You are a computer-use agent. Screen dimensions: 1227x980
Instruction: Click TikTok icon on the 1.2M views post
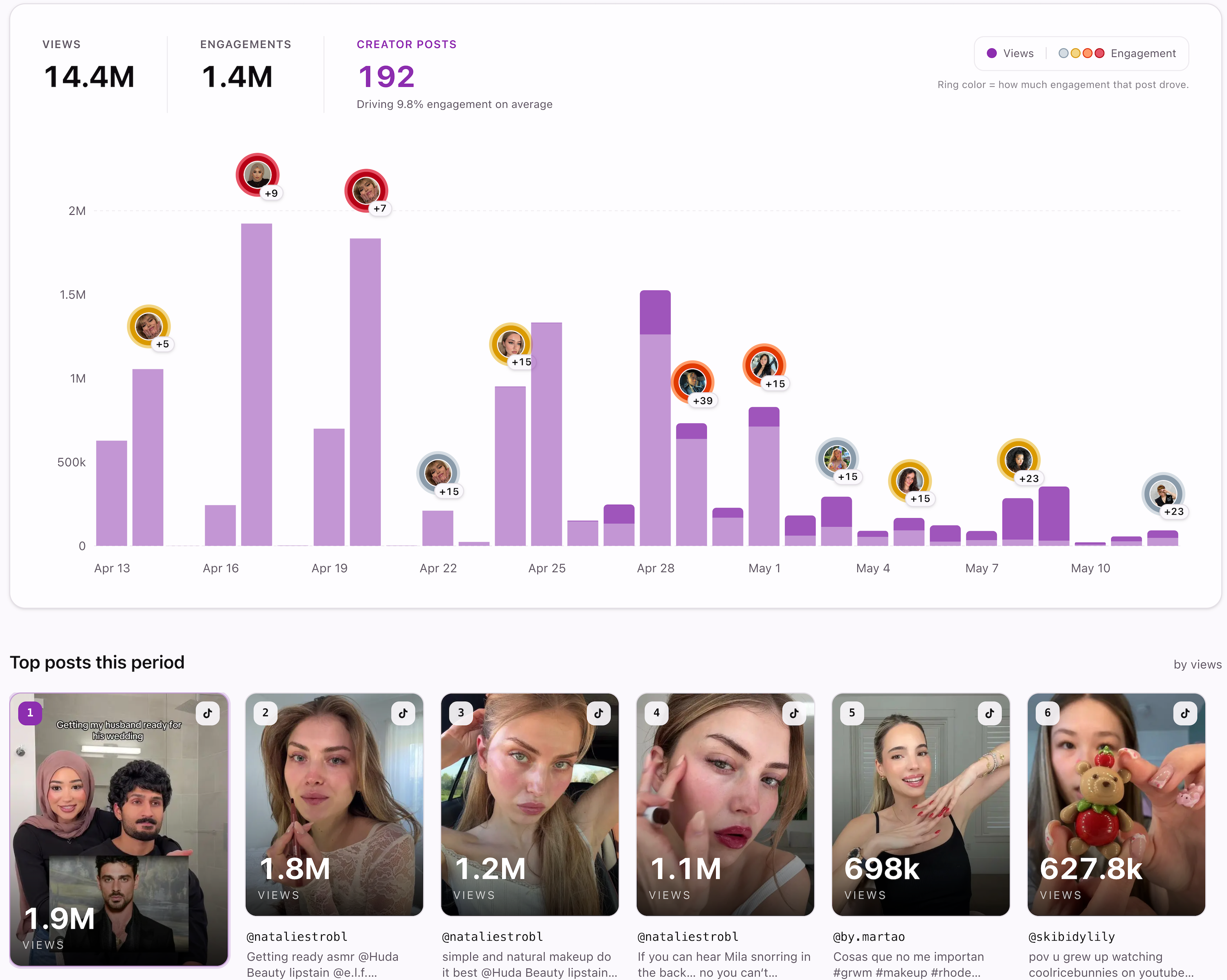point(599,713)
